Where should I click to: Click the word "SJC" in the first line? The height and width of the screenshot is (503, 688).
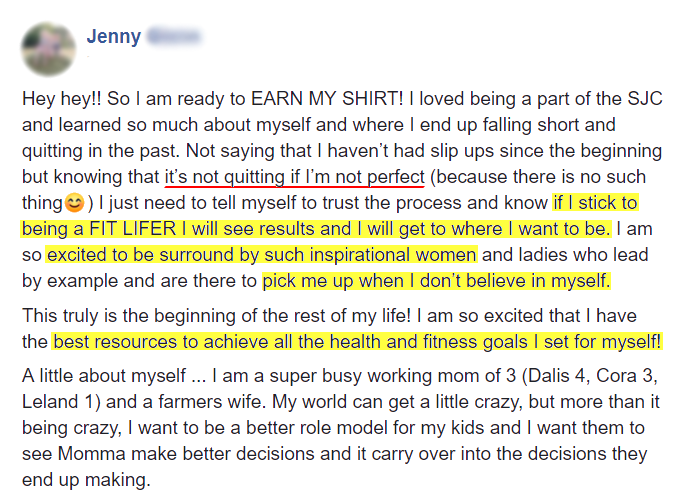click(x=645, y=99)
